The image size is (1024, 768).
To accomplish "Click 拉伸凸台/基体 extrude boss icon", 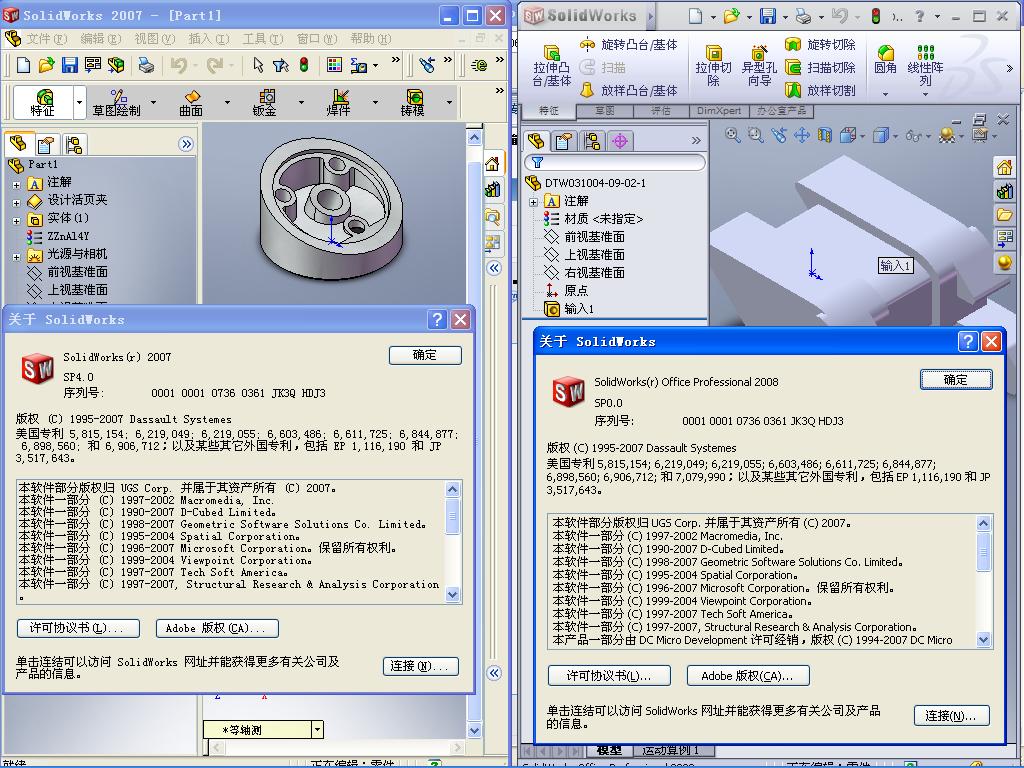I will (x=552, y=66).
